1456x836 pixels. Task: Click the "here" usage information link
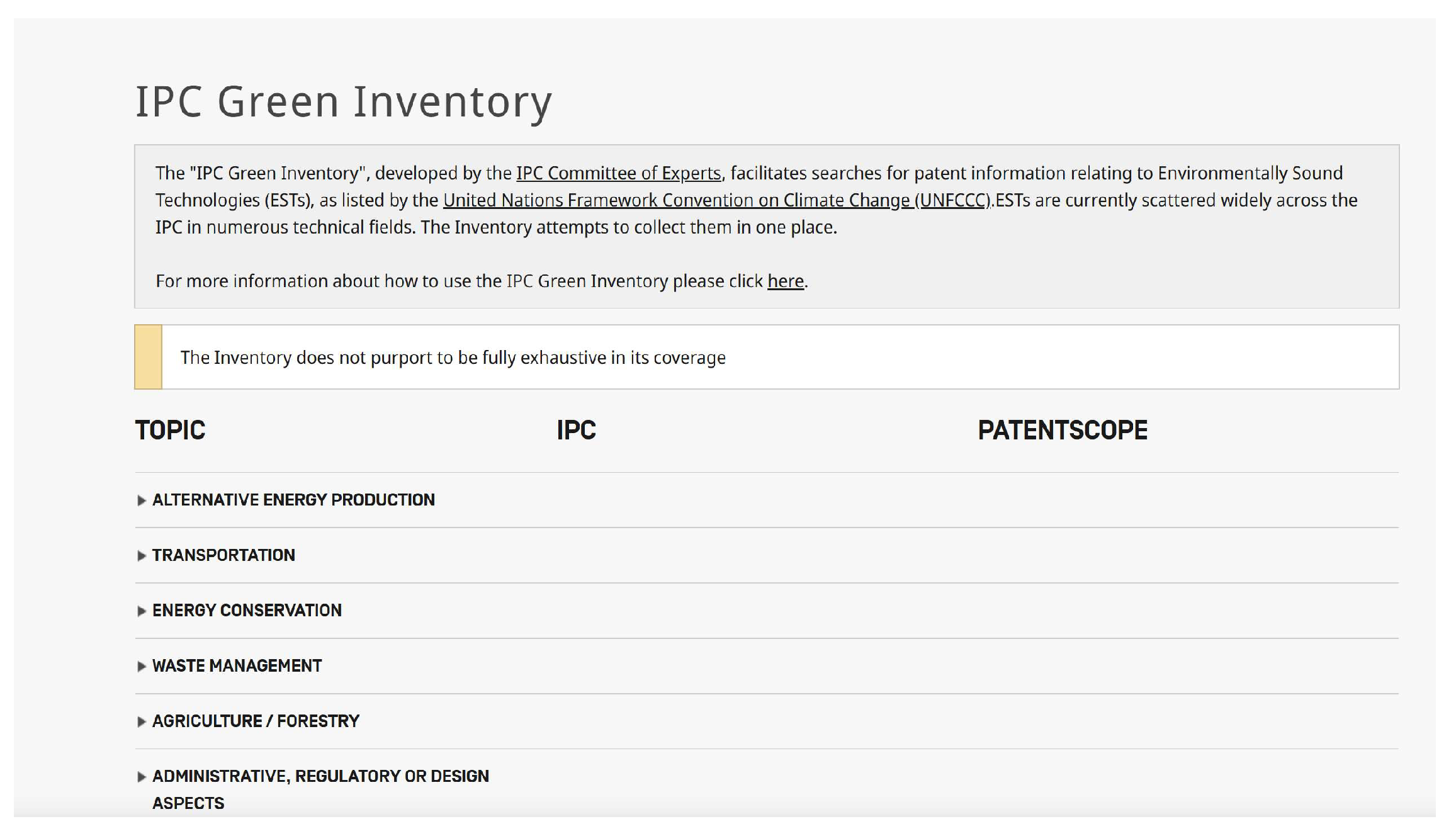(785, 281)
